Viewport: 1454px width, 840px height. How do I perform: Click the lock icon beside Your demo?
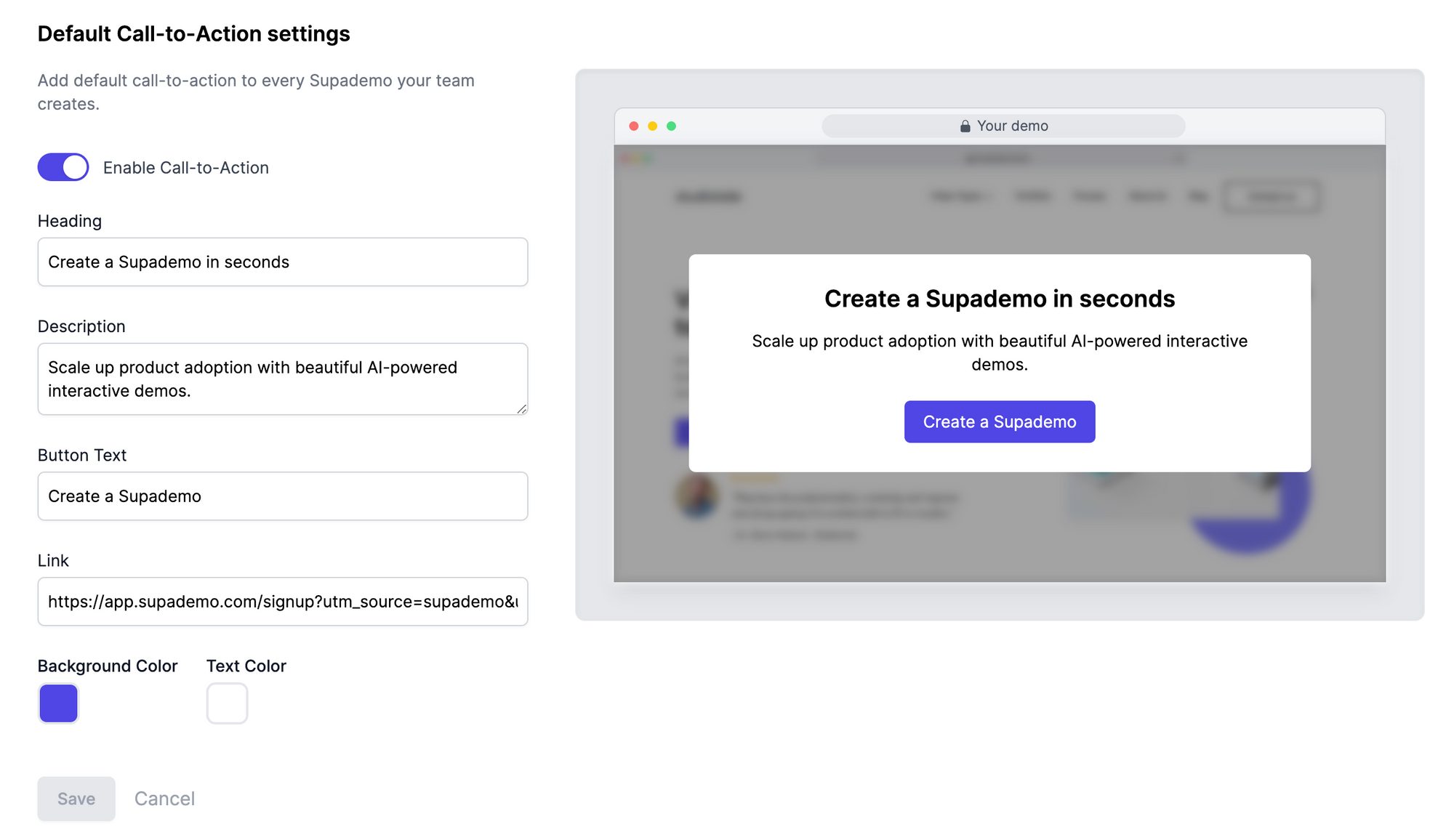(x=965, y=126)
